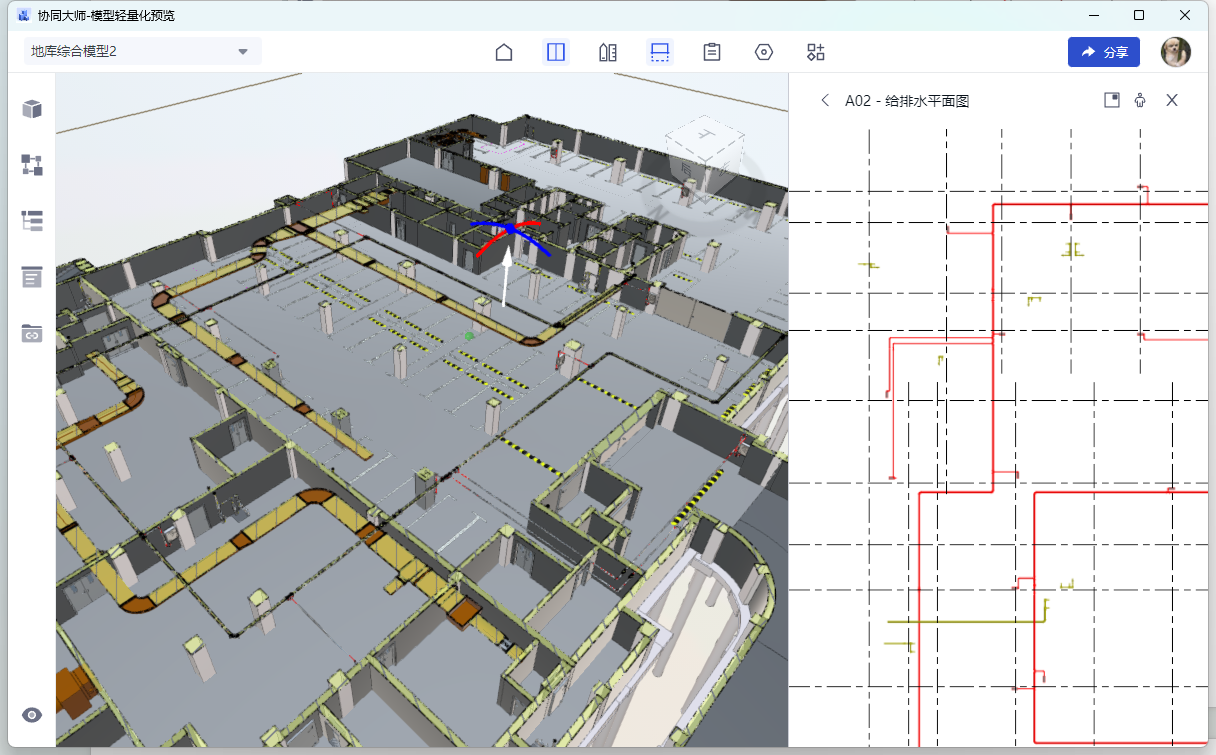
Task: Open the grid apps icon
Action: (816, 52)
